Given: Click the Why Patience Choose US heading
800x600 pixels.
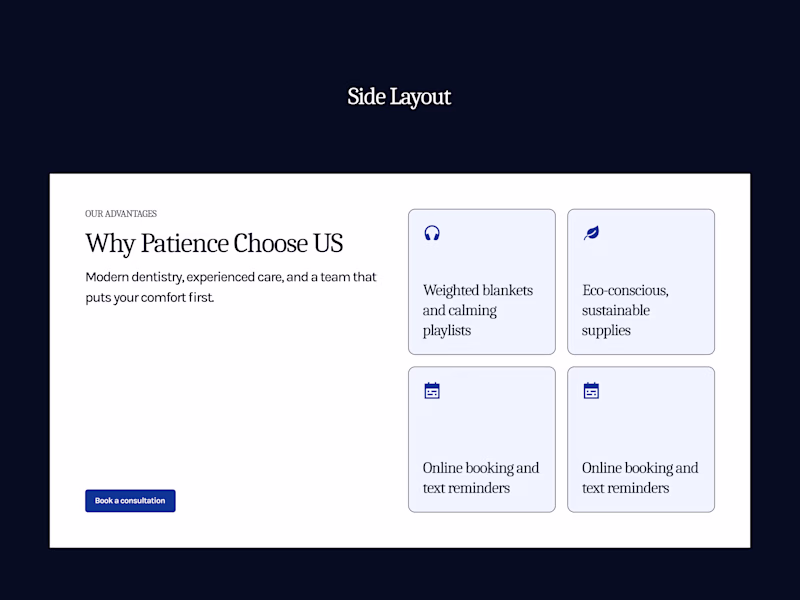Looking at the screenshot, I should tap(214, 243).
